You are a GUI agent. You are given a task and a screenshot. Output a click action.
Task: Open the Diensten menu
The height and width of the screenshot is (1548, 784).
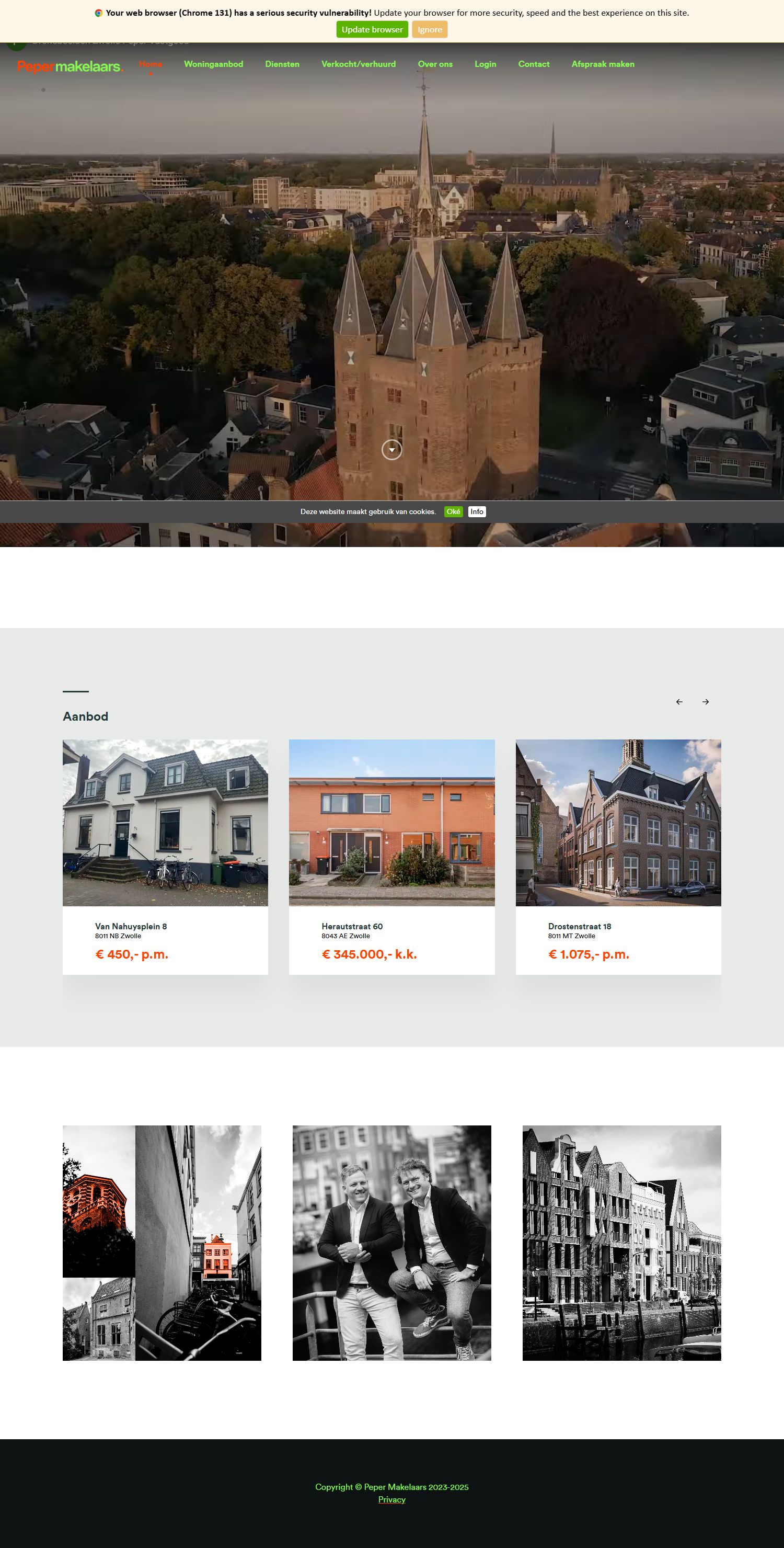pyautogui.click(x=282, y=64)
